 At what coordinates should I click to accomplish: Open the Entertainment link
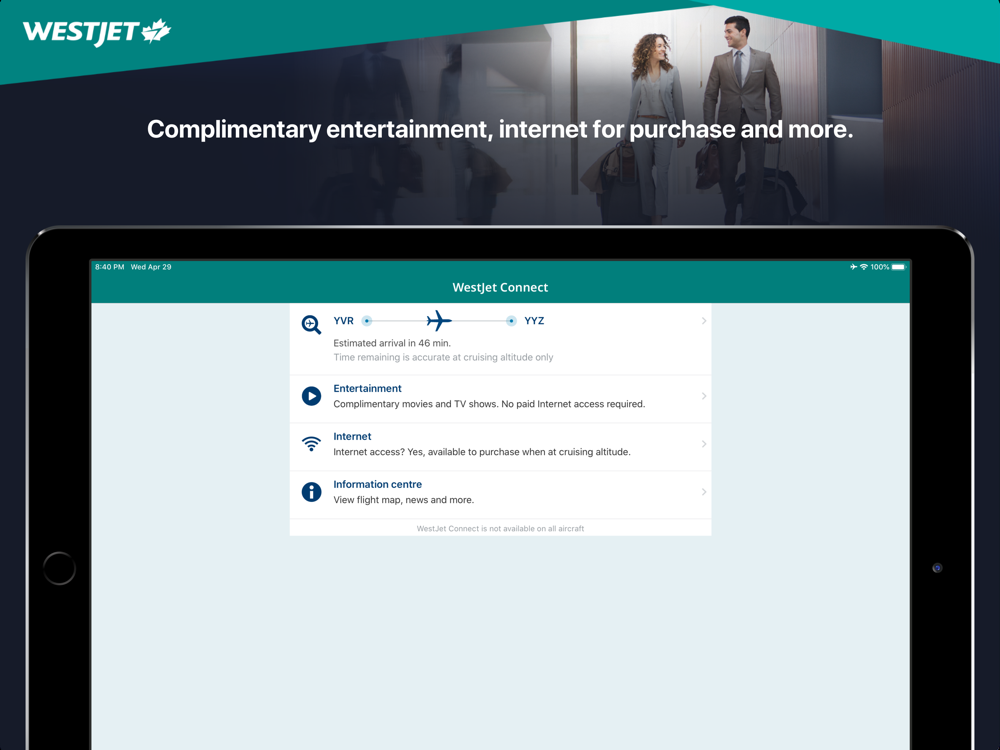pos(367,388)
